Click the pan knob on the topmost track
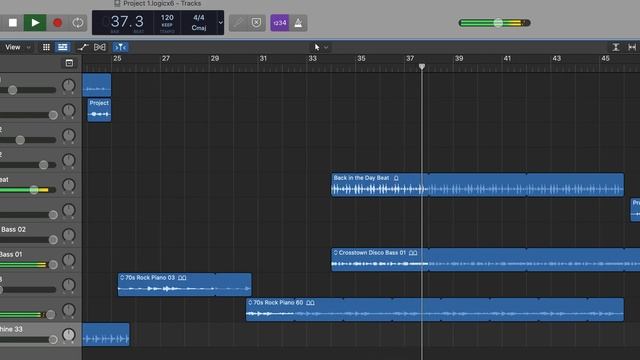 pos(69,86)
